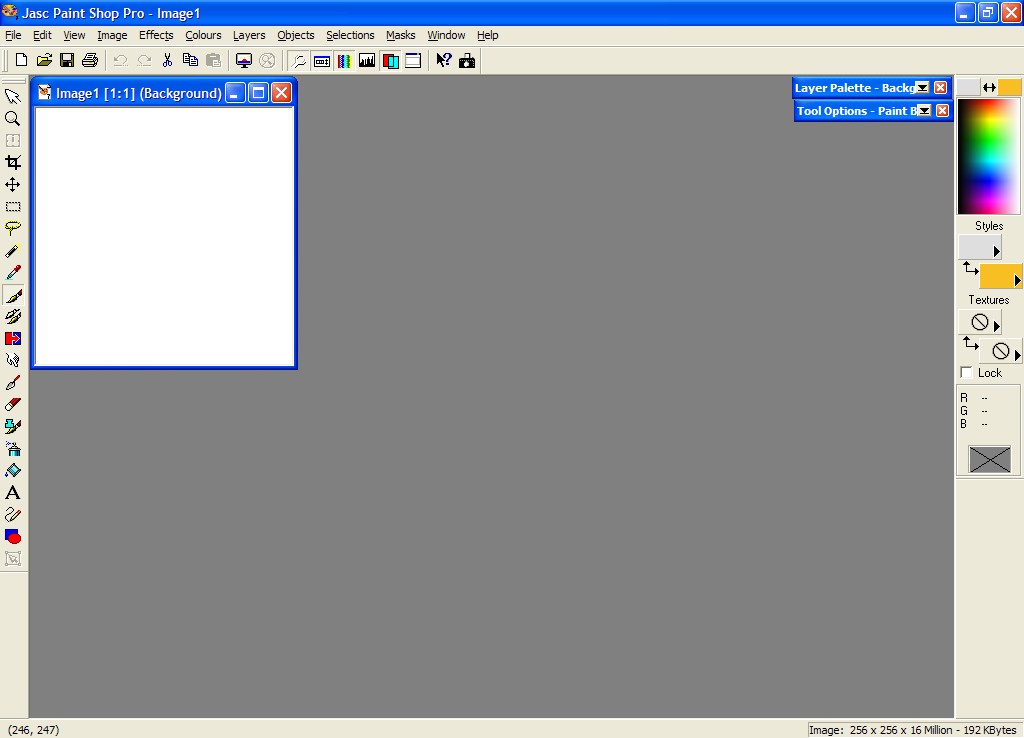1024x738 pixels.
Task: Select the Arrow tool
Action: point(12,97)
